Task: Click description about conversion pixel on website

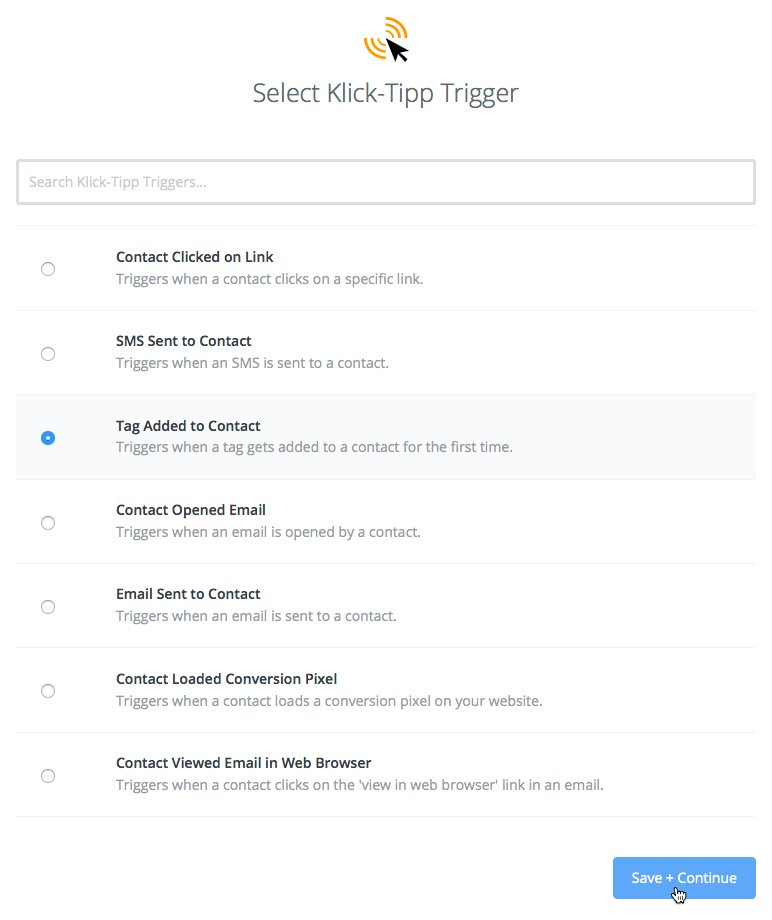Action: click(329, 701)
